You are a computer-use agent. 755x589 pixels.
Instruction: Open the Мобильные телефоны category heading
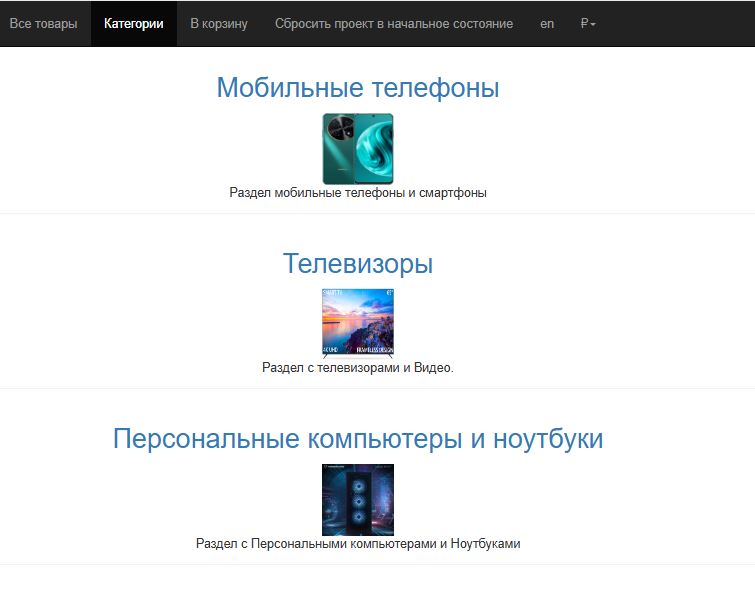point(358,88)
